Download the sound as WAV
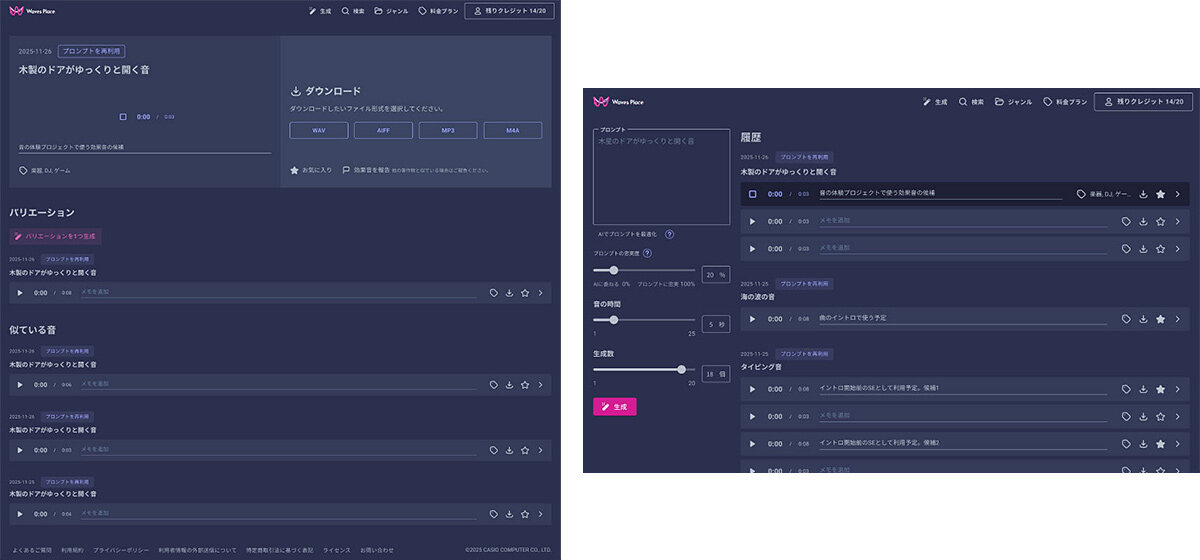Screen dimensions: 1200x560 (318, 130)
